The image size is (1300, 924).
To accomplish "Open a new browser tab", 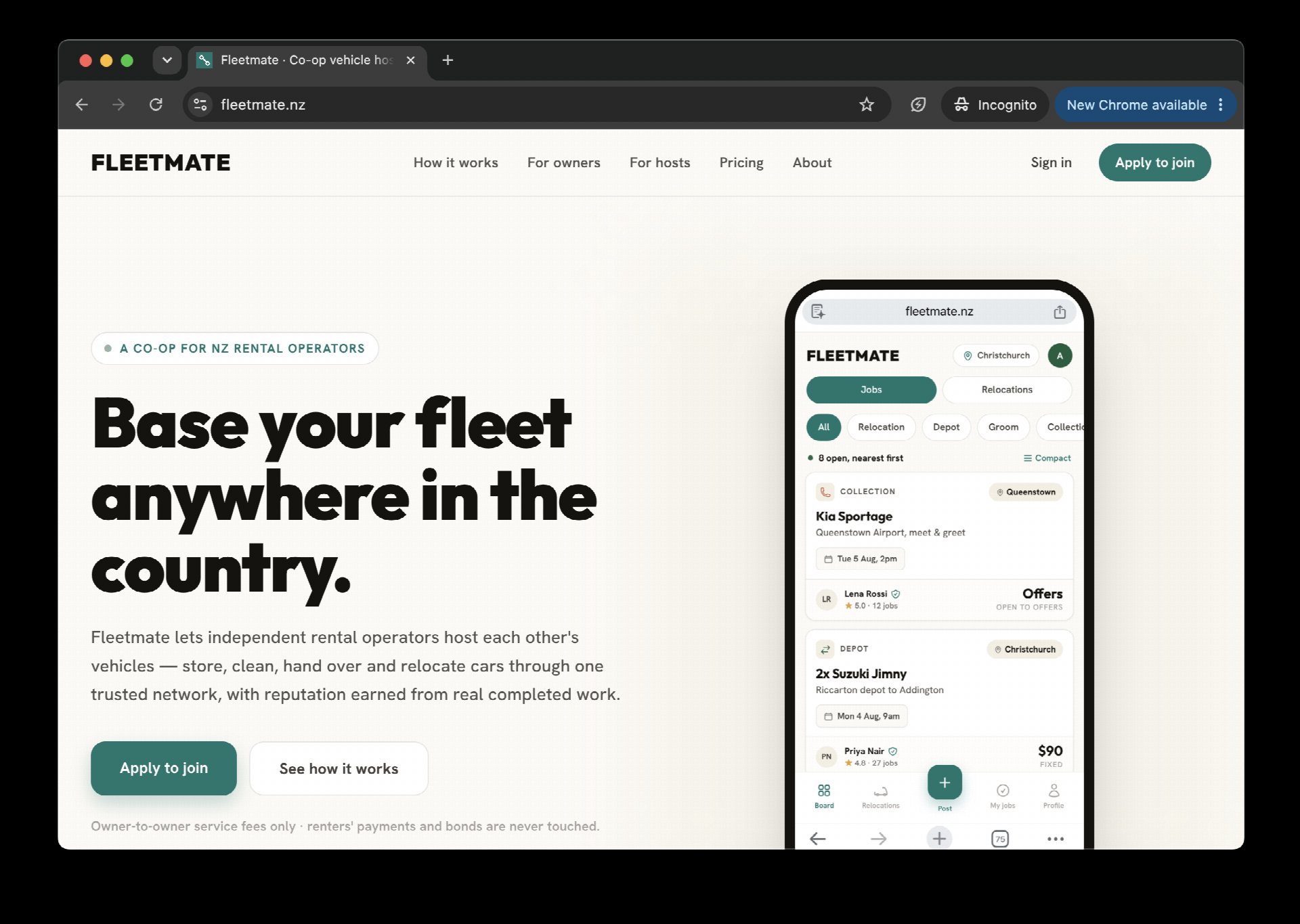I will coord(448,60).
